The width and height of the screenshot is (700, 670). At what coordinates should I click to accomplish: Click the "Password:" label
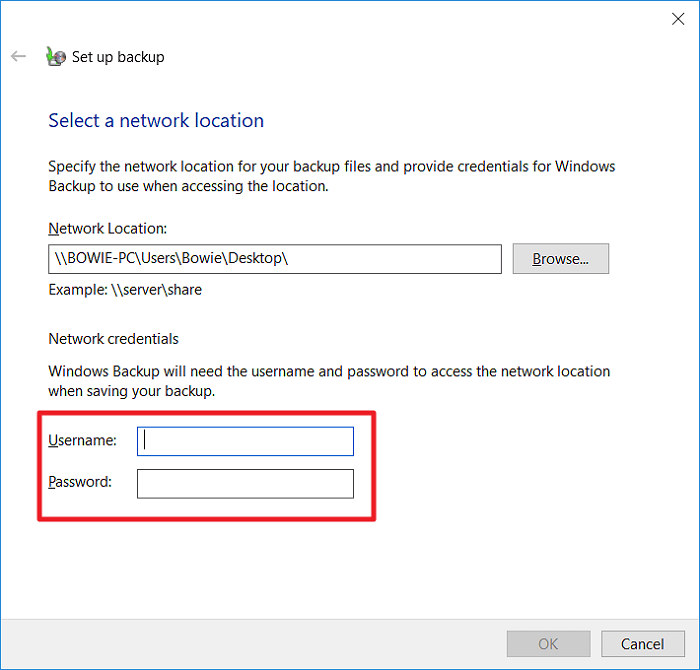click(x=80, y=482)
